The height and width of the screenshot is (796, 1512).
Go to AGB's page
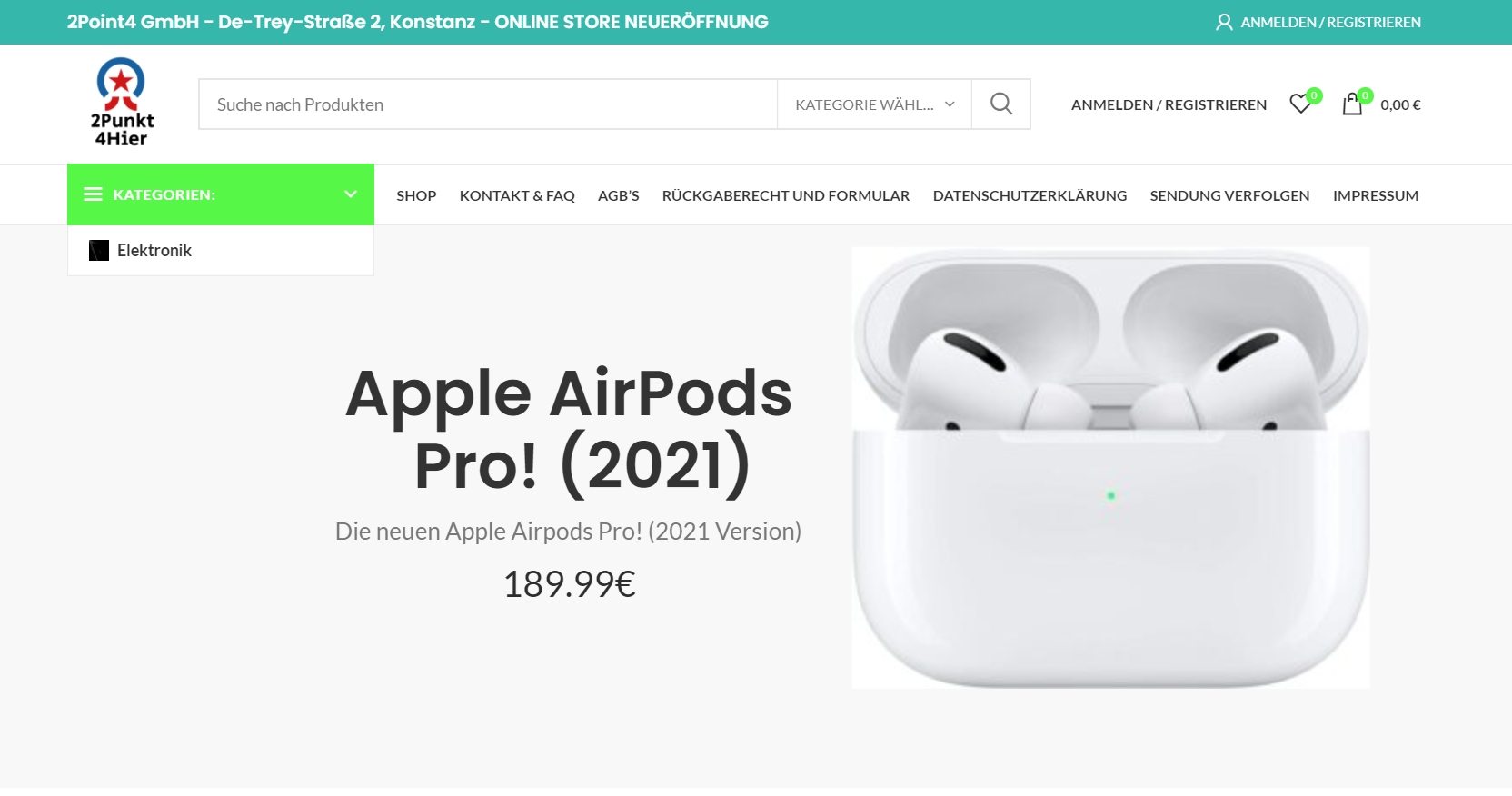[x=619, y=195]
